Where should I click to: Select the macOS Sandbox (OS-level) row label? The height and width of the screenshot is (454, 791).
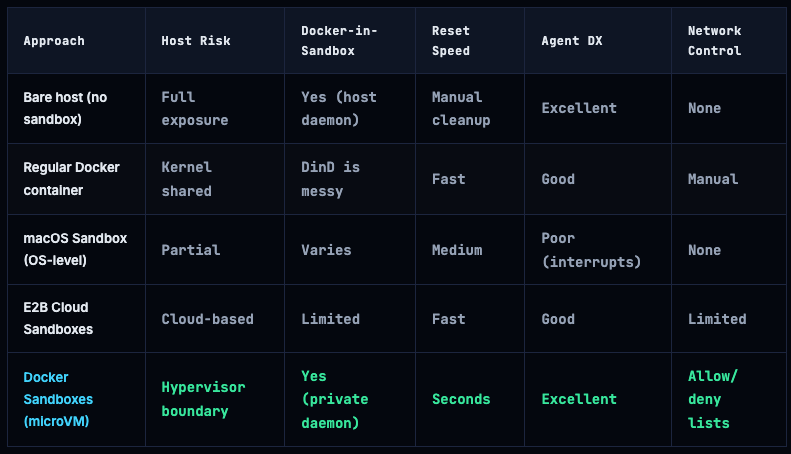point(75,250)
